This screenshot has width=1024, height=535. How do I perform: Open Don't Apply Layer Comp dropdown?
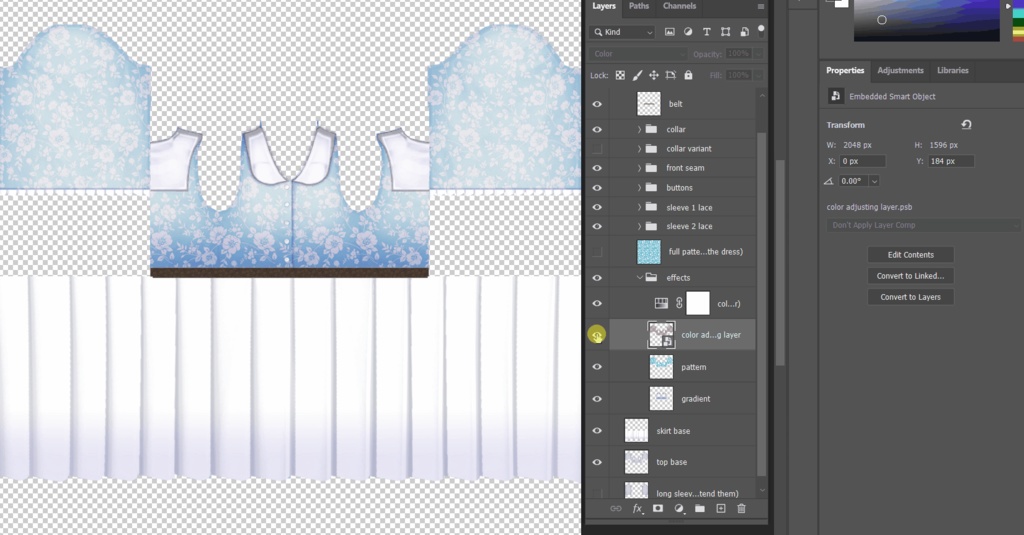click(x=922, y=225)
